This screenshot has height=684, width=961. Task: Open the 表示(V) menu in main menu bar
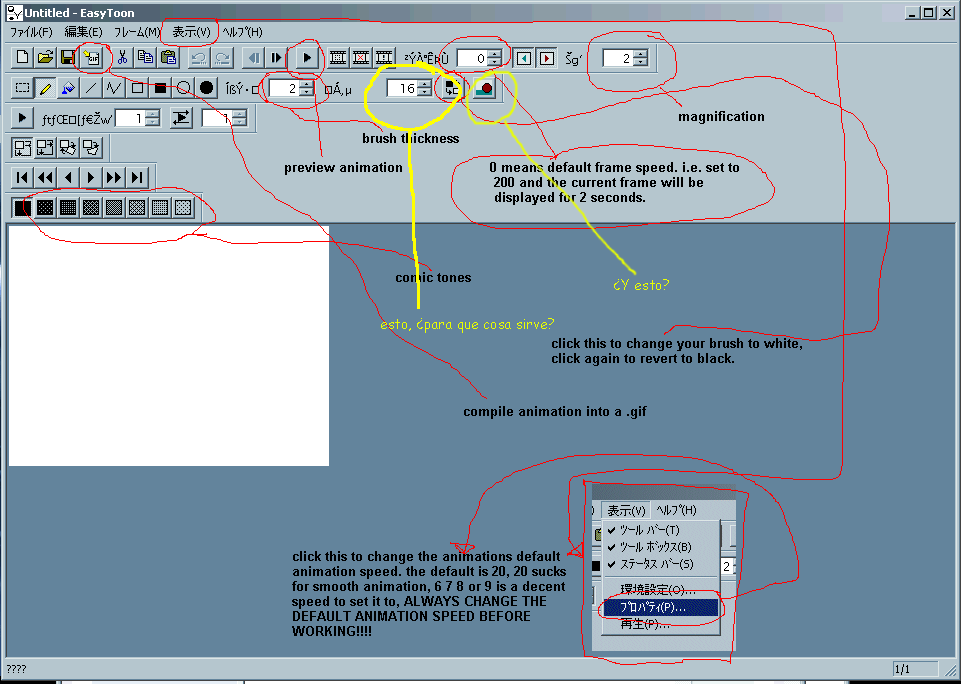click(191, 32)
